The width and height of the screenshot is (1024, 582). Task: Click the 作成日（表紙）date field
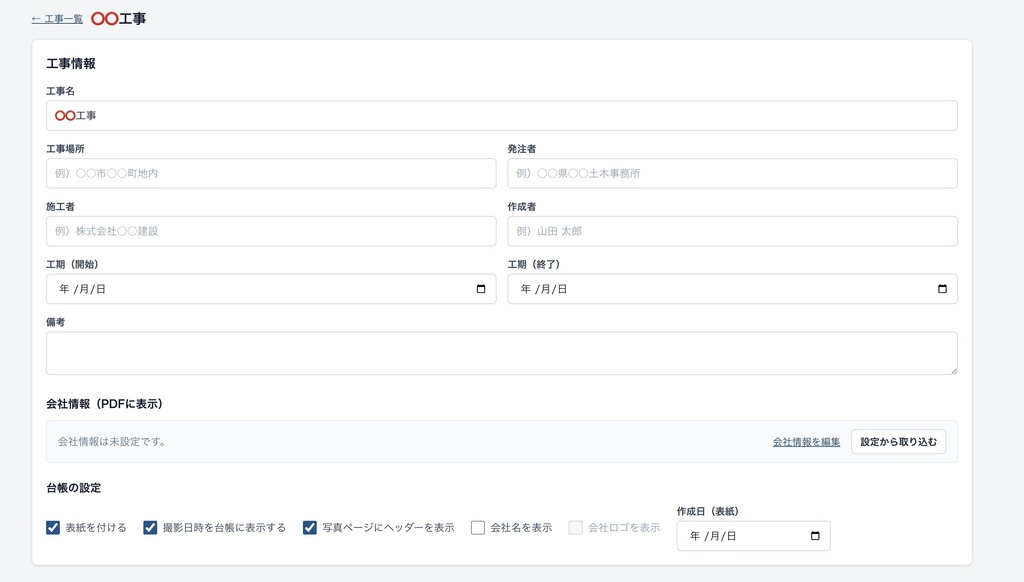pyautogui.click(x=754, y=536)
